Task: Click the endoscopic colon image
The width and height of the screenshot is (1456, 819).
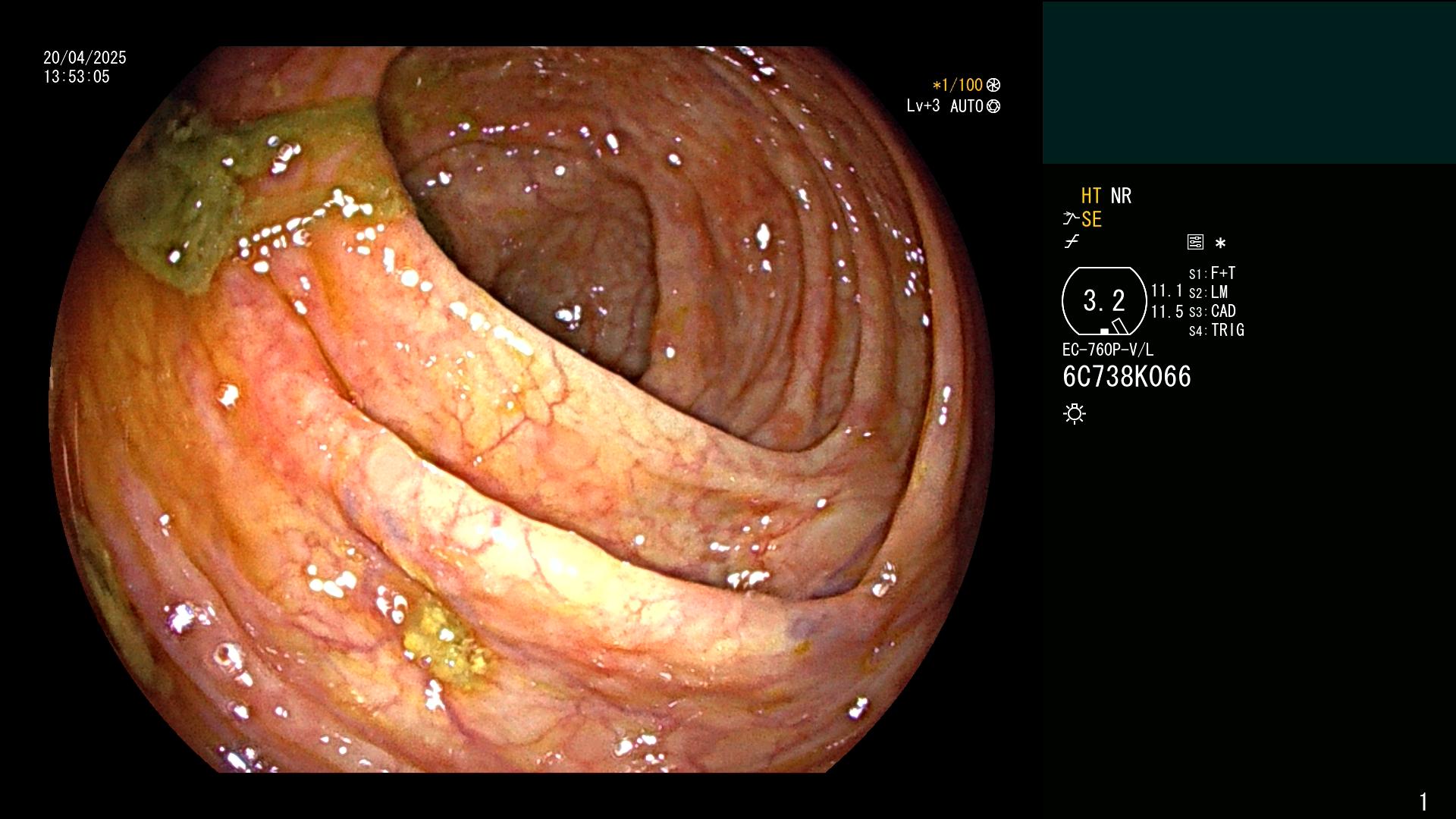Action: click(522, 409)
